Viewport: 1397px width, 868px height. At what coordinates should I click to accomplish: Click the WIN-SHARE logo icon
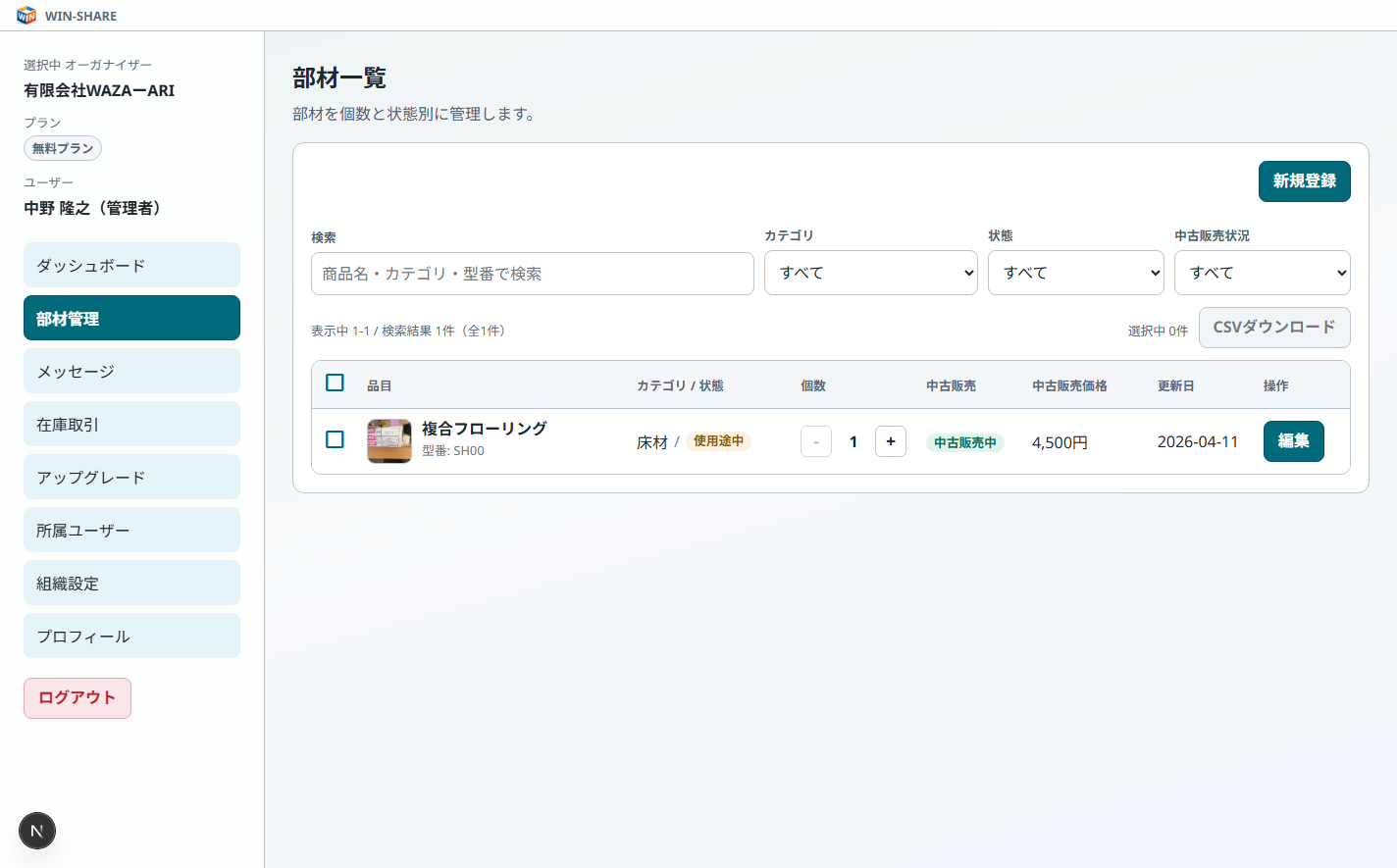pyautogui.click(x=26, y=16)
